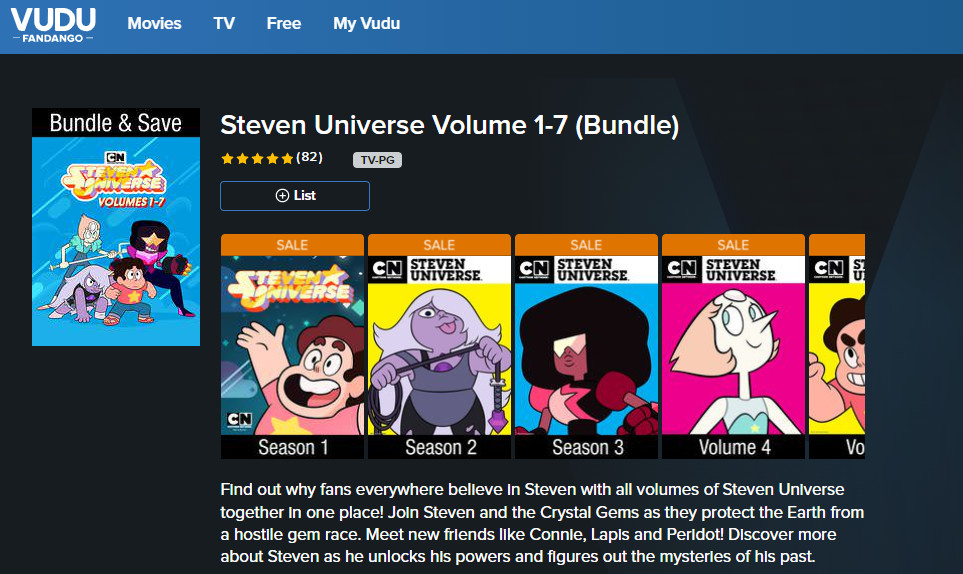Click the bundle title heading
Viewport: 963px width, 574px height.
(x=450, y=125)
